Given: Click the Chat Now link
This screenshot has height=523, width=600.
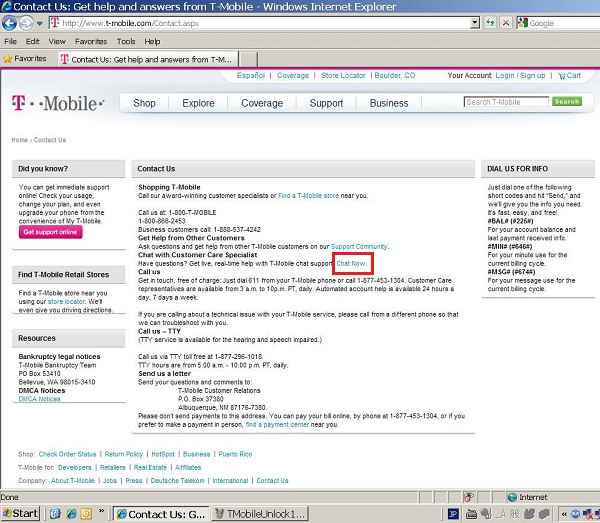Looking at the screenshot, I should point(351,263).
